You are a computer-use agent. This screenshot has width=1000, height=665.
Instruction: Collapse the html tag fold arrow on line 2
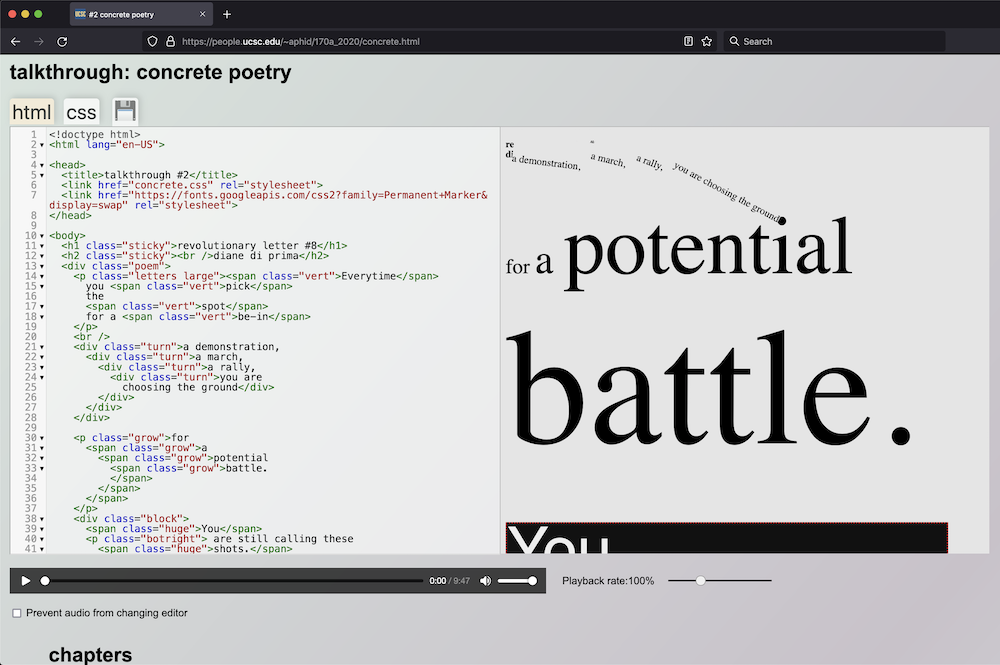click(41, 145)
